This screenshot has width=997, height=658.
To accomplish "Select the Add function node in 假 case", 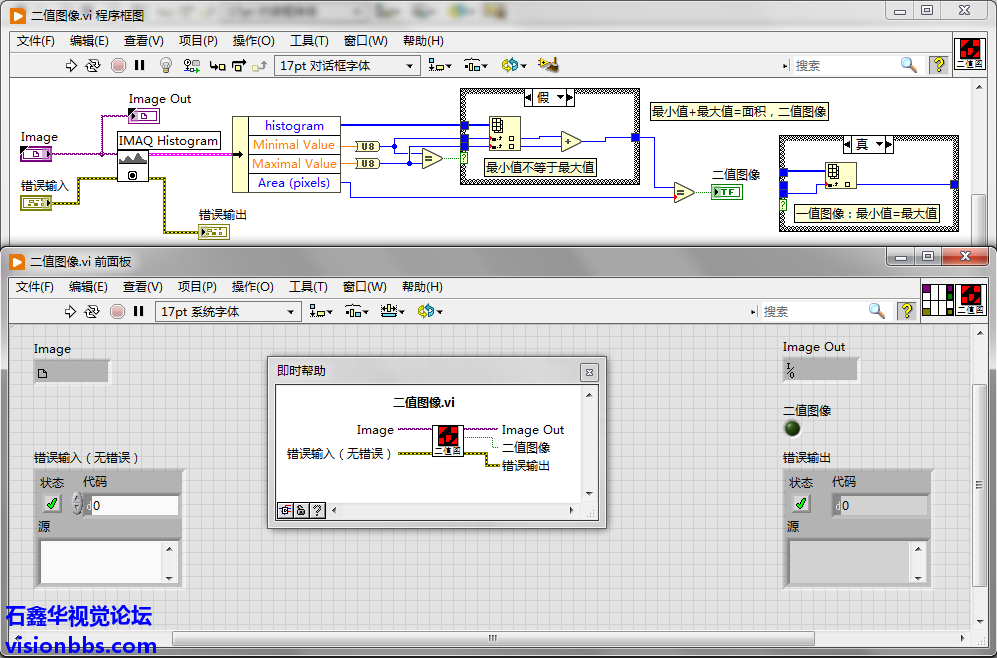I will coord(570,141).
